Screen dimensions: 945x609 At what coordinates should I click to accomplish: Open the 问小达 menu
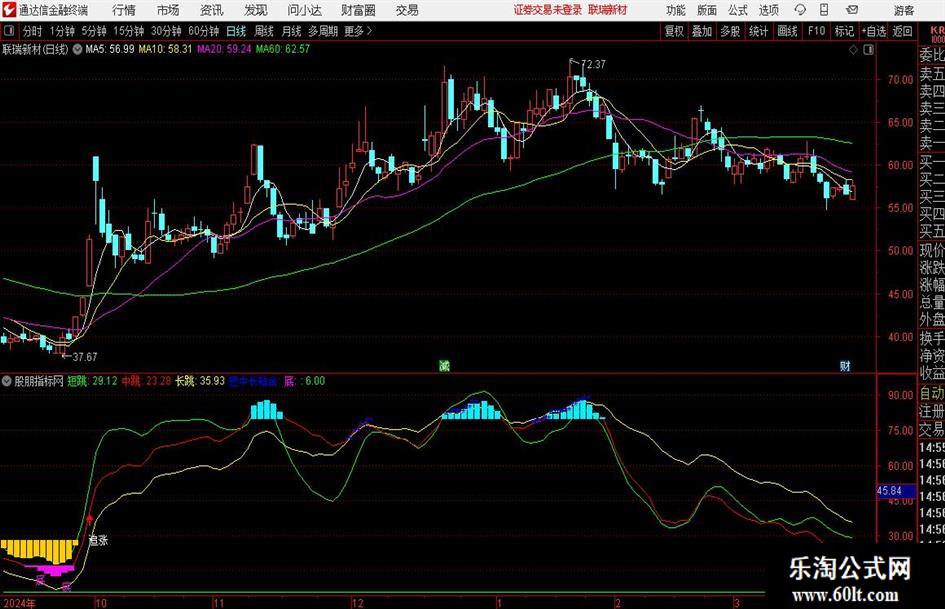pyautogui.click(x=304, y=10)
